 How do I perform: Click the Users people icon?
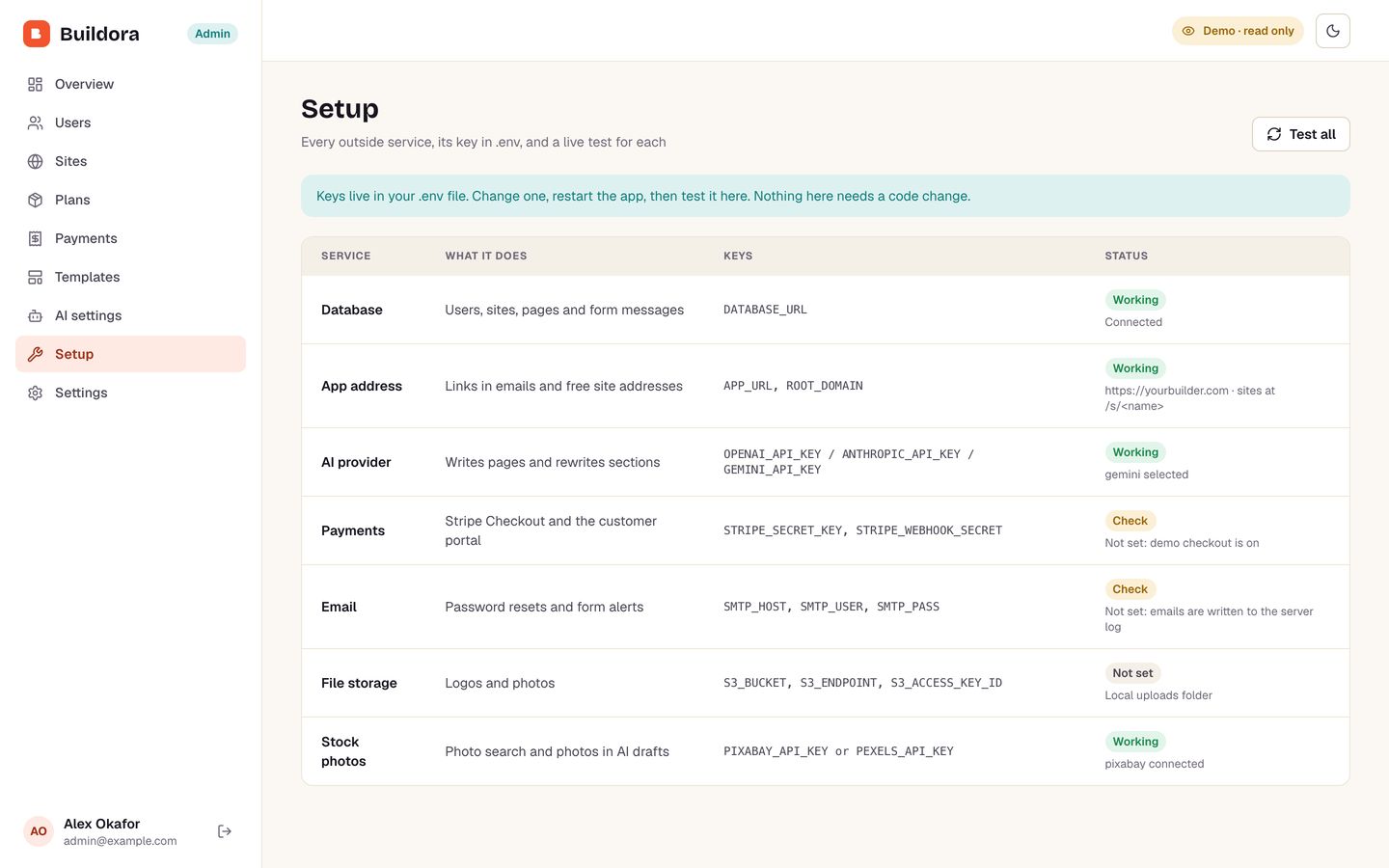(36, 122)
